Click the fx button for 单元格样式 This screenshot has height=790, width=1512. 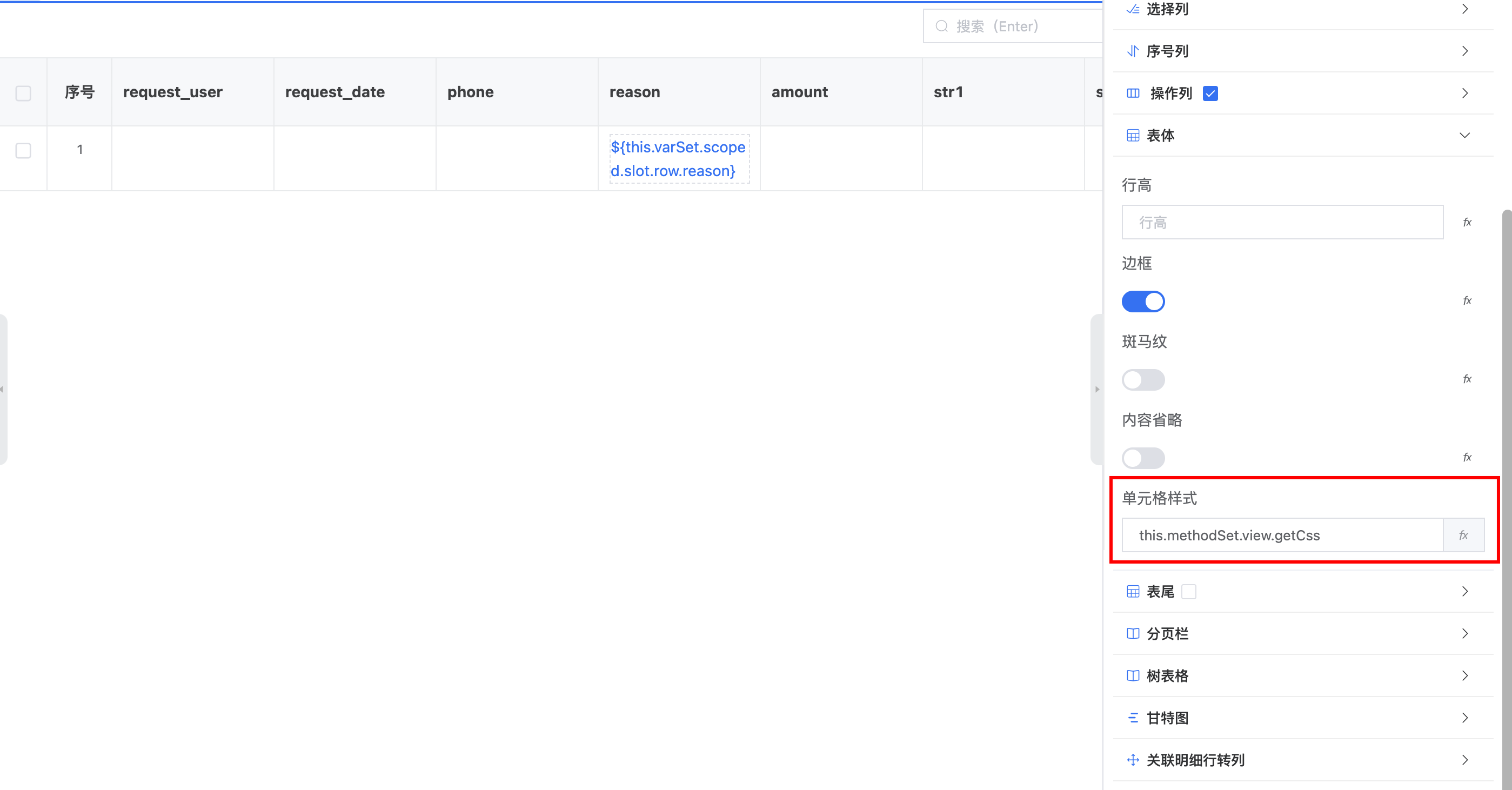(1464, 535)
